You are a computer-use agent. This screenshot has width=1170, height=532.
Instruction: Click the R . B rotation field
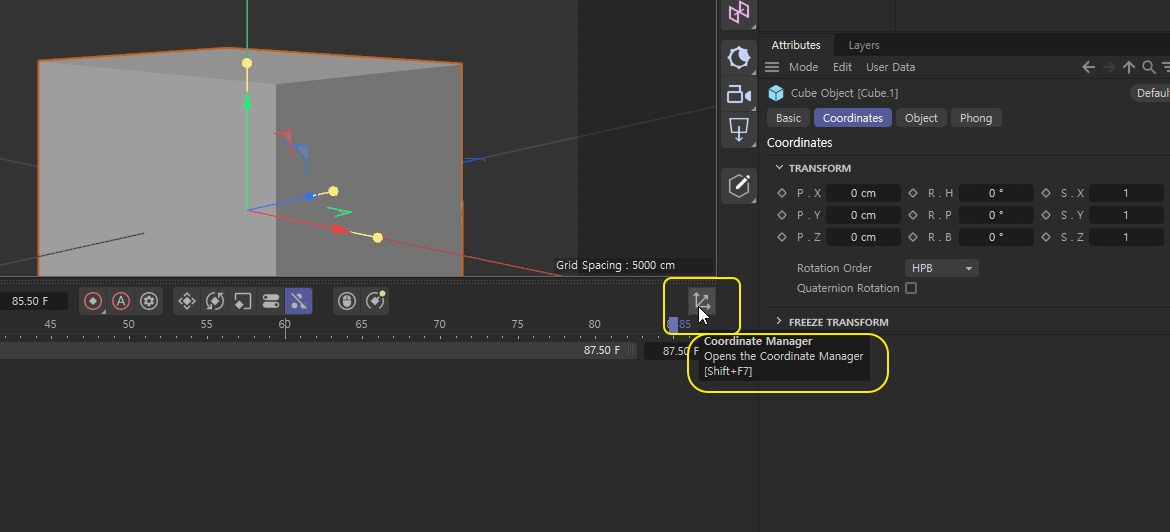(996, 237)
